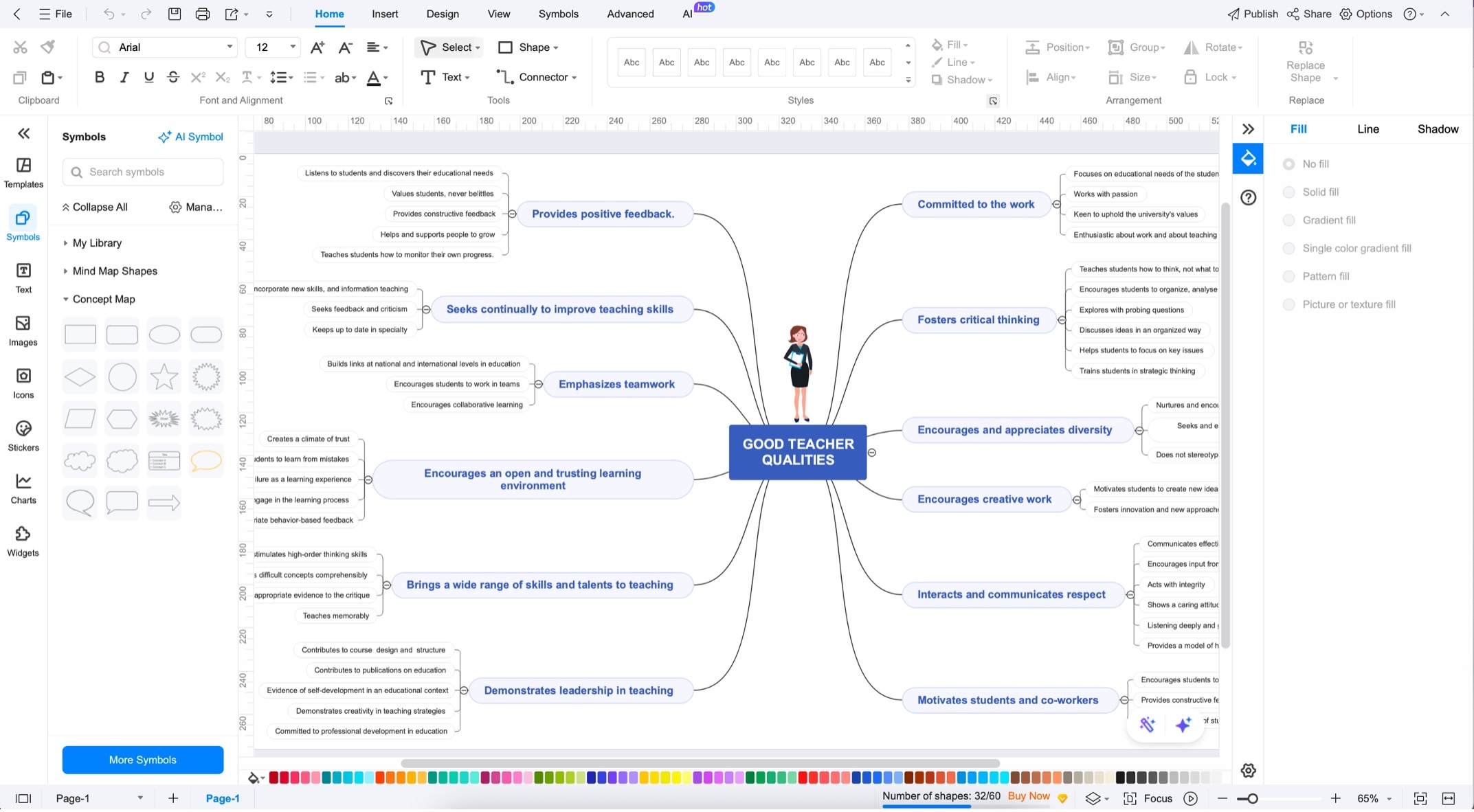Apply Strikethrough formatting
Screen dimensions: 1474x812
coord(173,77)
